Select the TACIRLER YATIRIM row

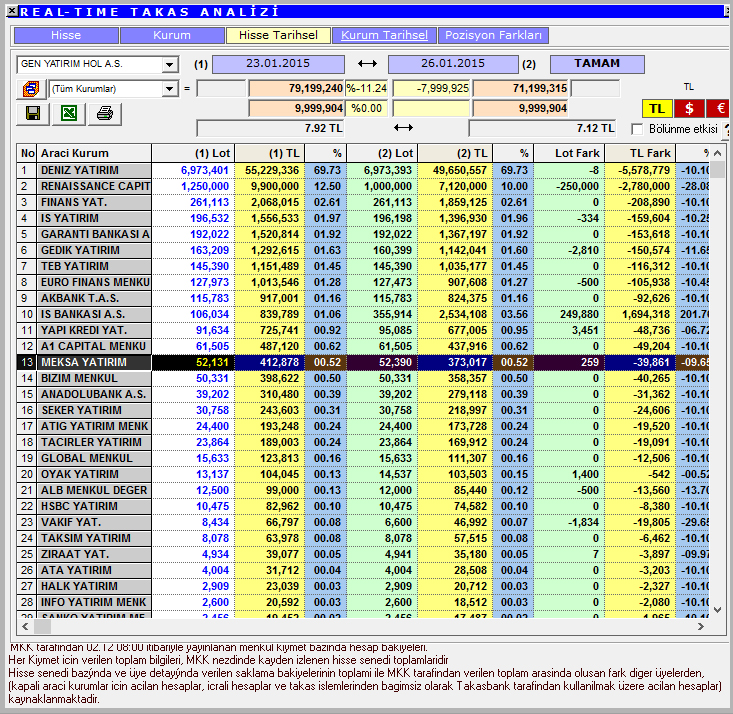click(363, 442)
